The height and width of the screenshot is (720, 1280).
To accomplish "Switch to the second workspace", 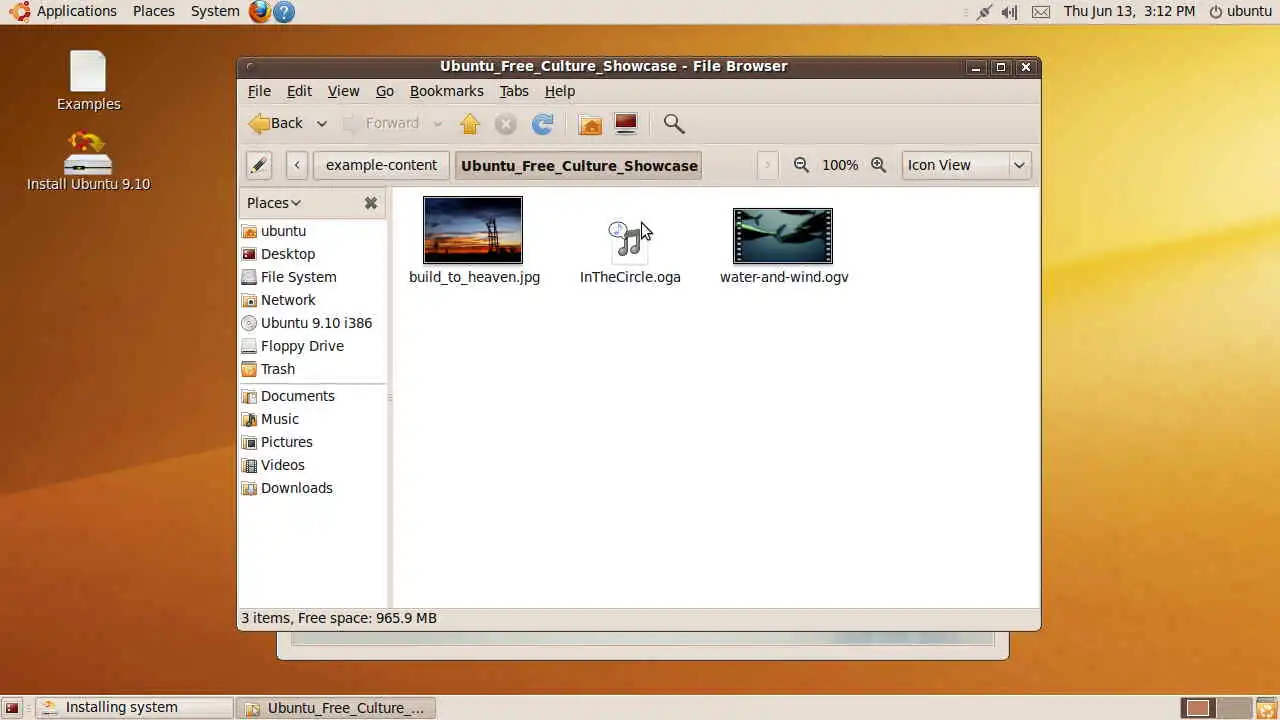I will click(1234, 708).
